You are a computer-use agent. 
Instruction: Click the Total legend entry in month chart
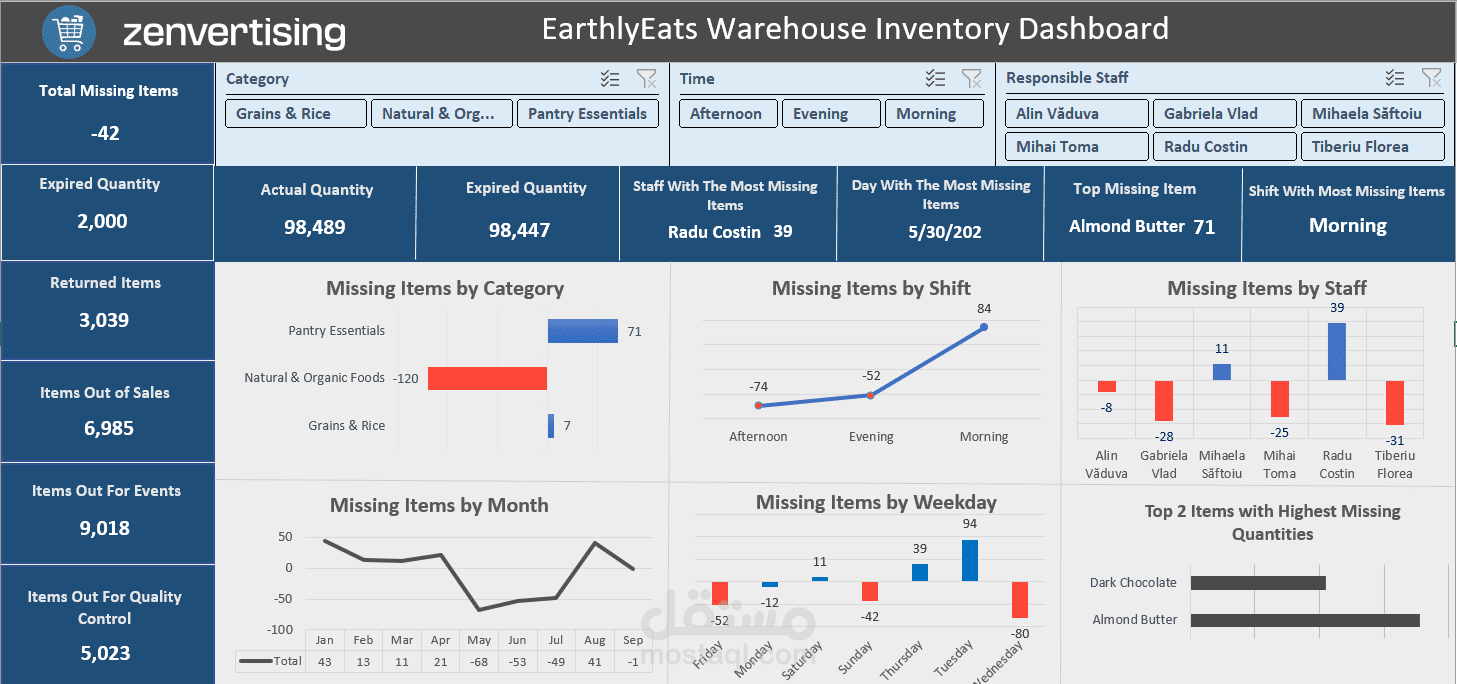tap(271, 662)
